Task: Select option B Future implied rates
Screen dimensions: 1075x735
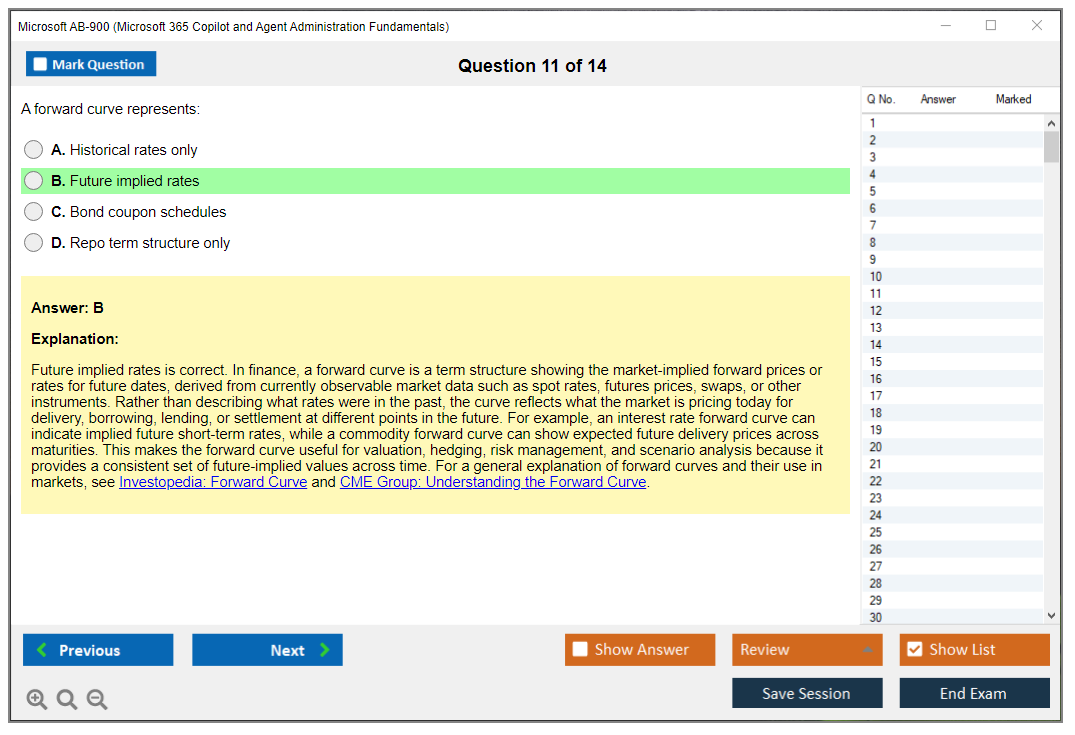Action: coord(33,180)
